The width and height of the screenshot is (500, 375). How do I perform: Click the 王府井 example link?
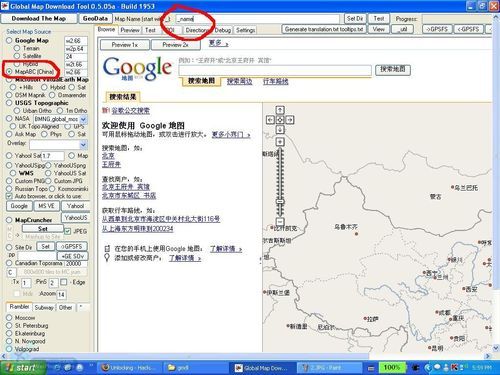pos(111,164)
